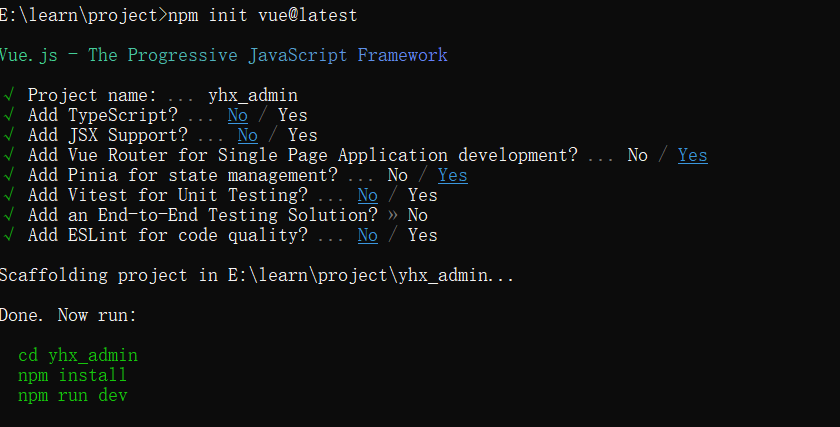Click the double-arrow before End-to-End No answer
Image resolution: width=840 pixels, height=427 pixels.
pyautogui.click(x=393, y=215)
